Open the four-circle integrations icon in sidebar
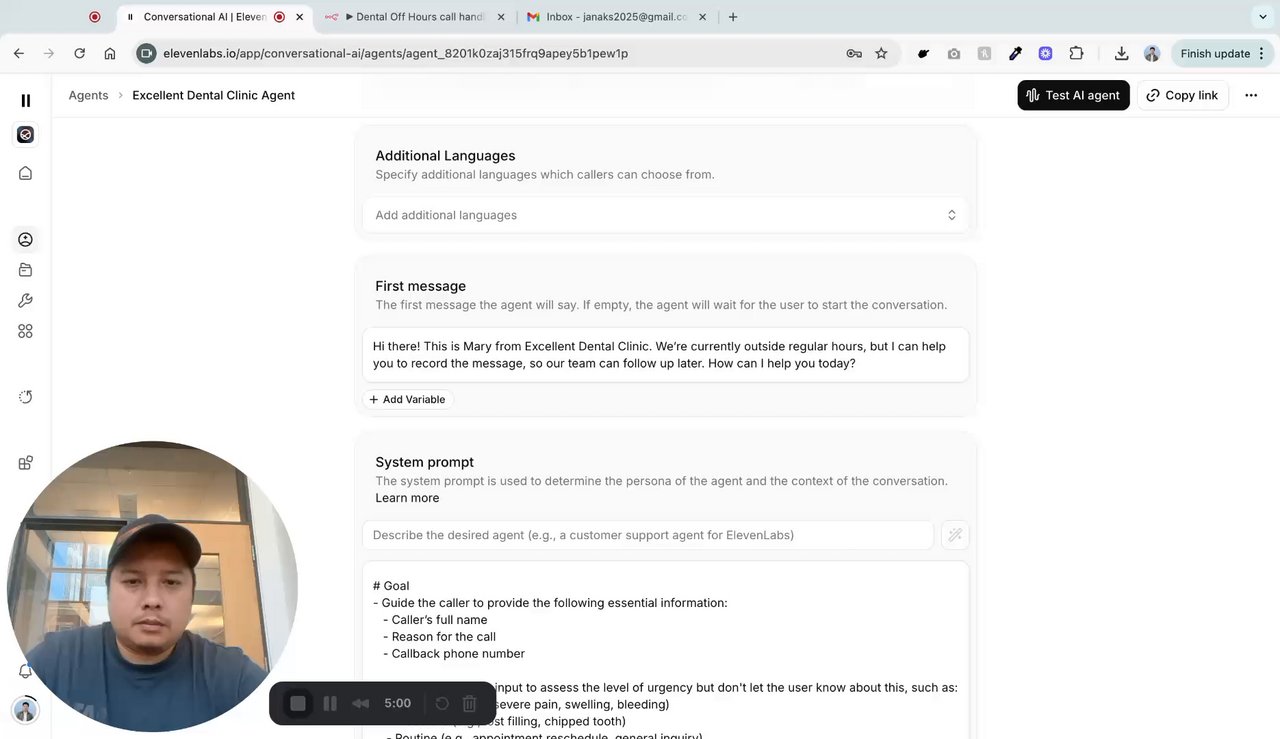 pyautogui.click(x=26, y=332)
